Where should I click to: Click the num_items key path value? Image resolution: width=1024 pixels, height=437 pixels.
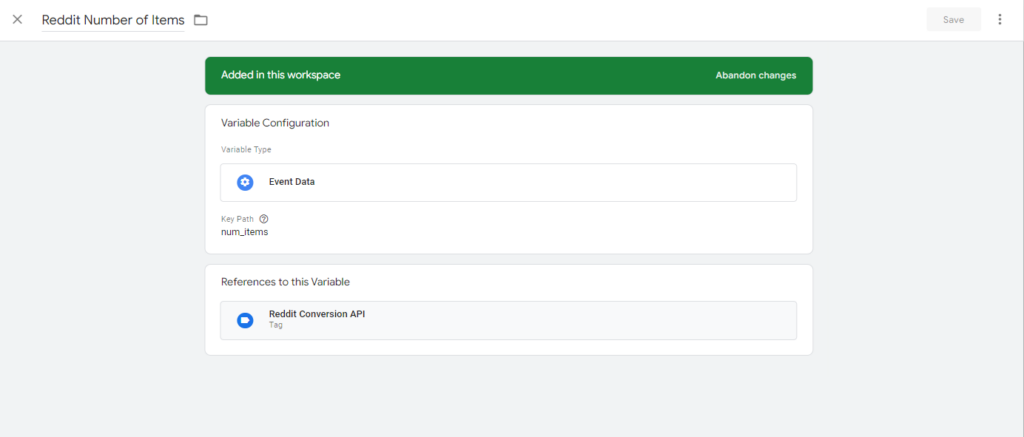coord(244,232)
